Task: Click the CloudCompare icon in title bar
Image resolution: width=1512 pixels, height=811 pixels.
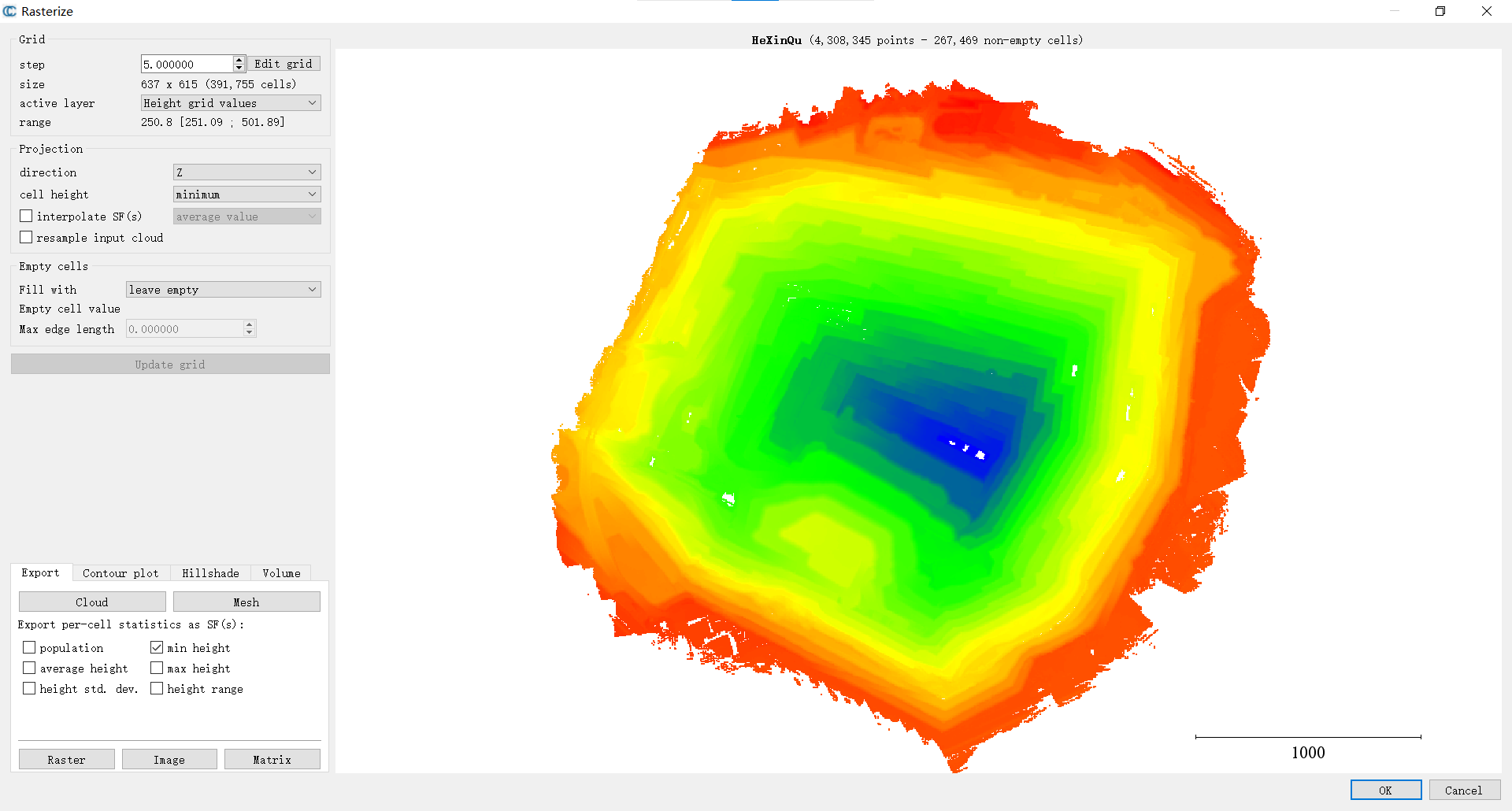Action: tap(9, 11)
